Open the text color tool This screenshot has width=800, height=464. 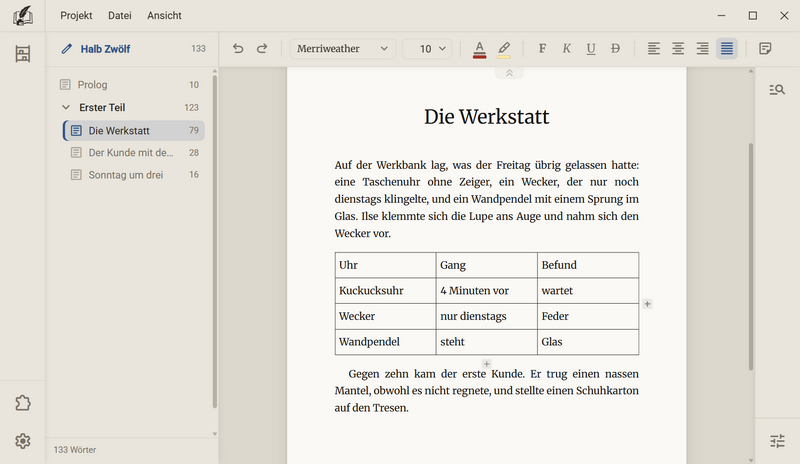(x=479, y=49)
